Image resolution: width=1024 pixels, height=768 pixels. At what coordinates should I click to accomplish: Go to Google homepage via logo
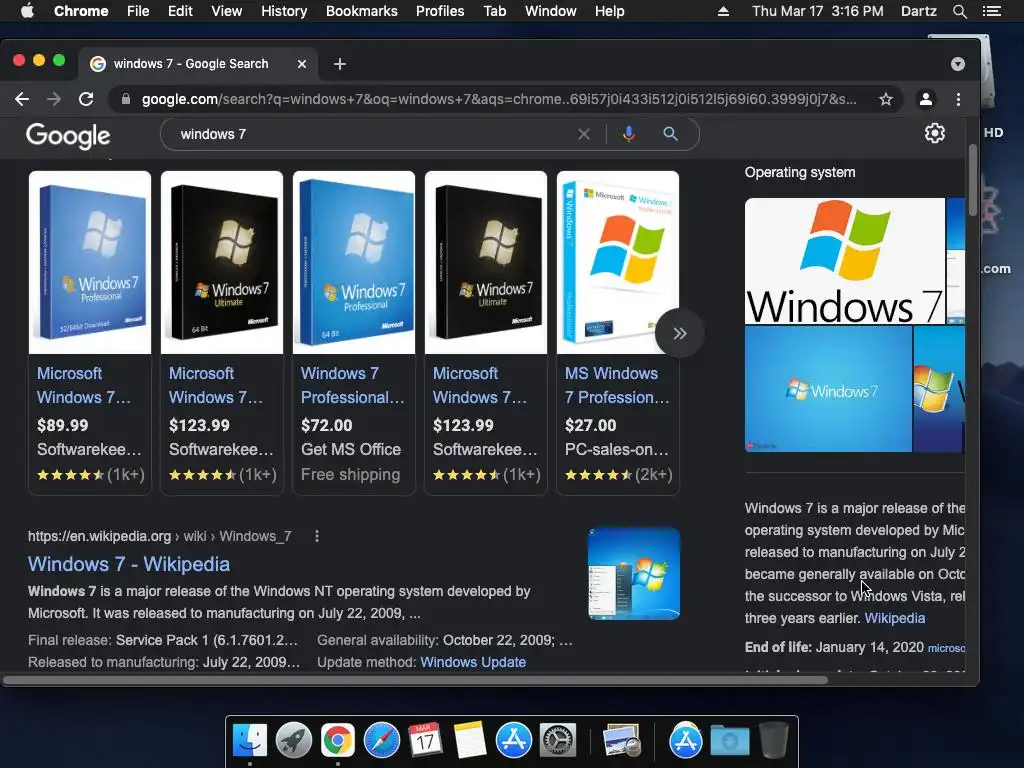(68, 136)
